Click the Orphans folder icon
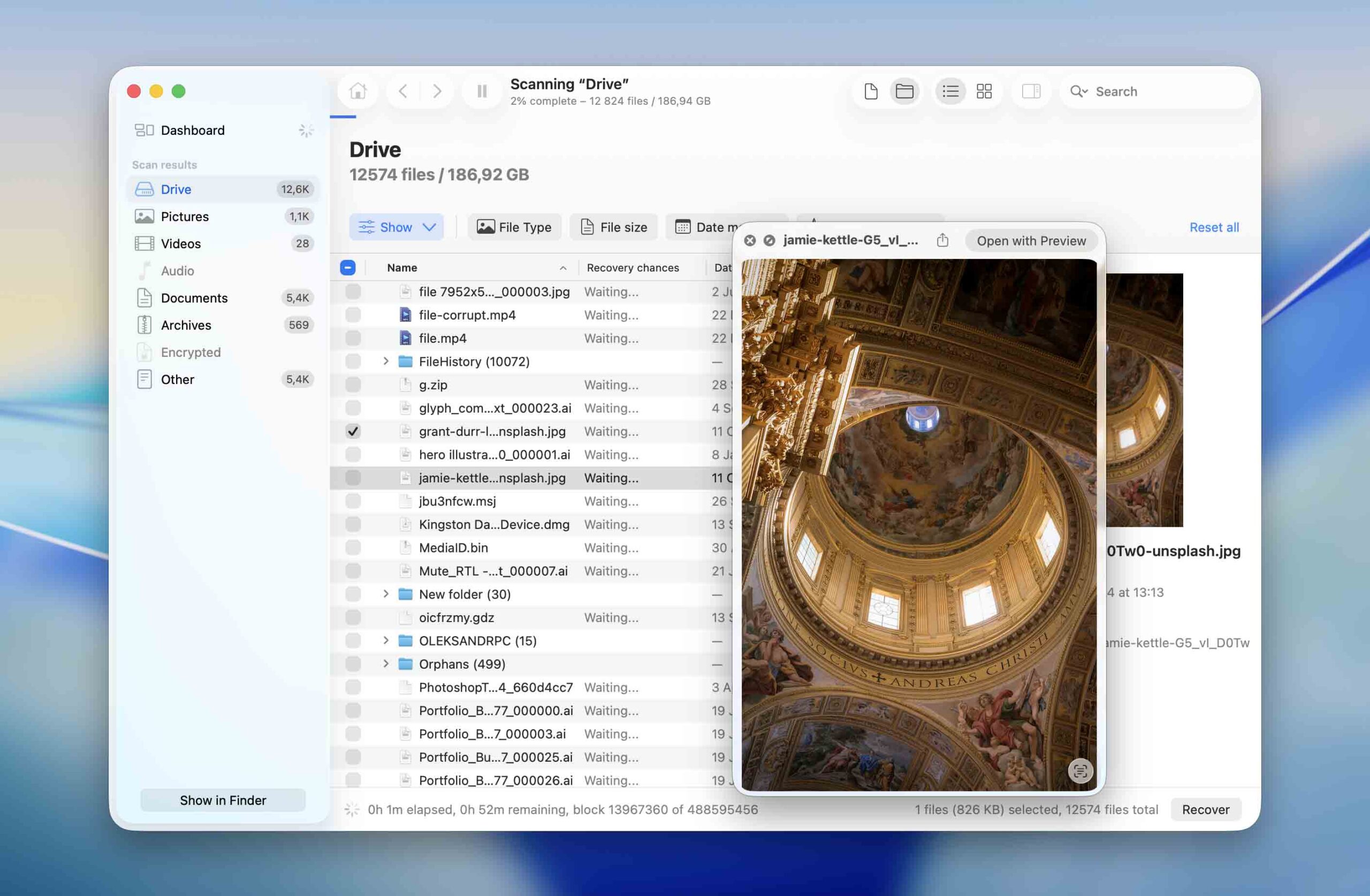This screenshot has height=896, width=1370. click(405, 664)
